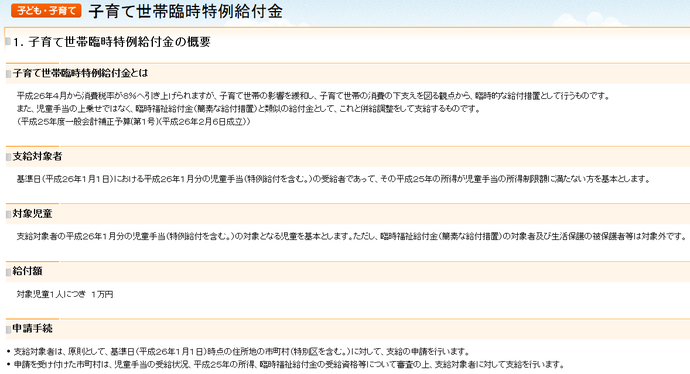Click the text 対象児童1人につき 1万円
690x374 pixels.
(65, 294)
